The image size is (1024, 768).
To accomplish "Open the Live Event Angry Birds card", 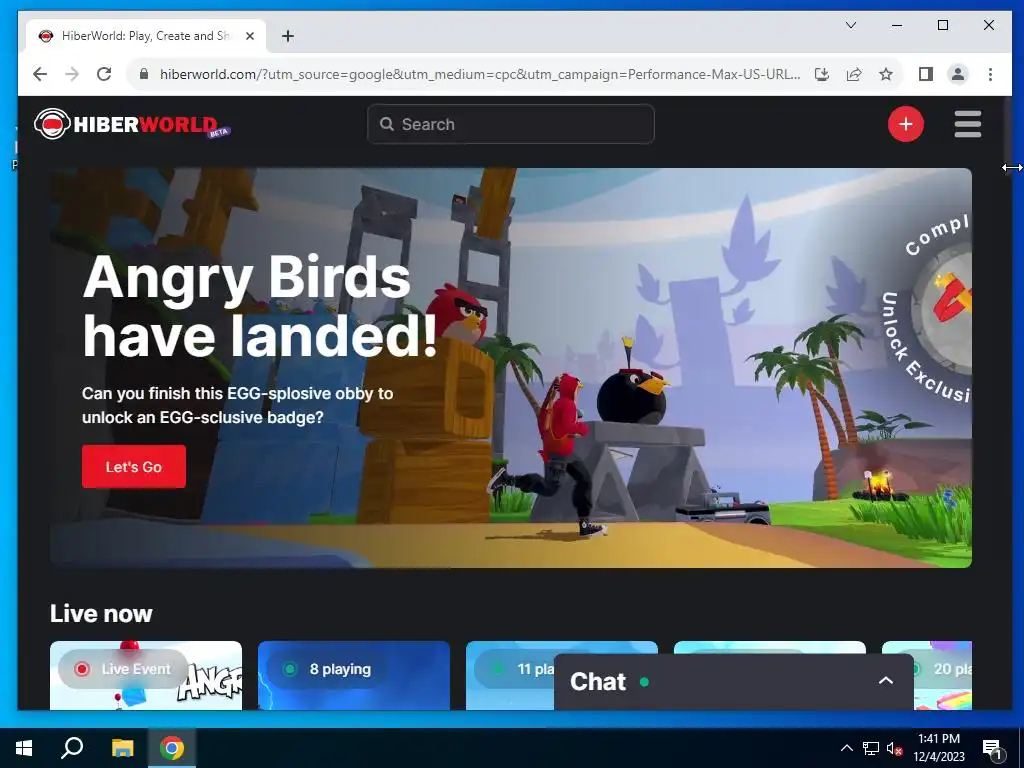I will pos(146,675).
